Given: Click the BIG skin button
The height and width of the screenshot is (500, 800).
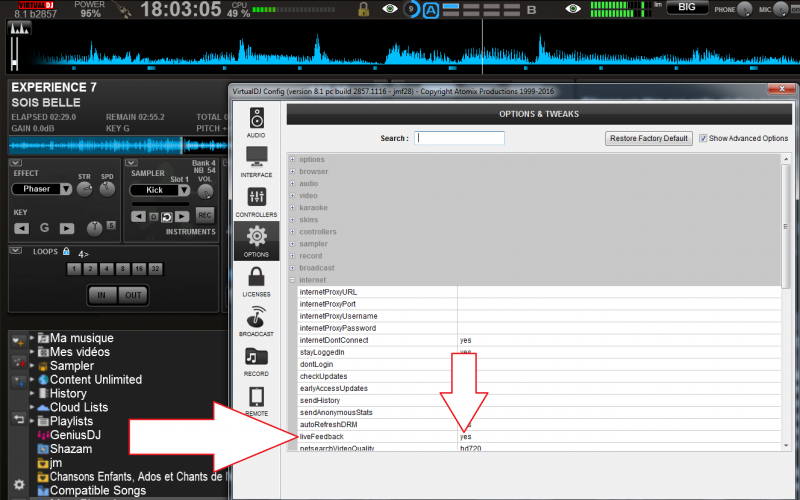Looking at the screenshot, I should (686, 7).
